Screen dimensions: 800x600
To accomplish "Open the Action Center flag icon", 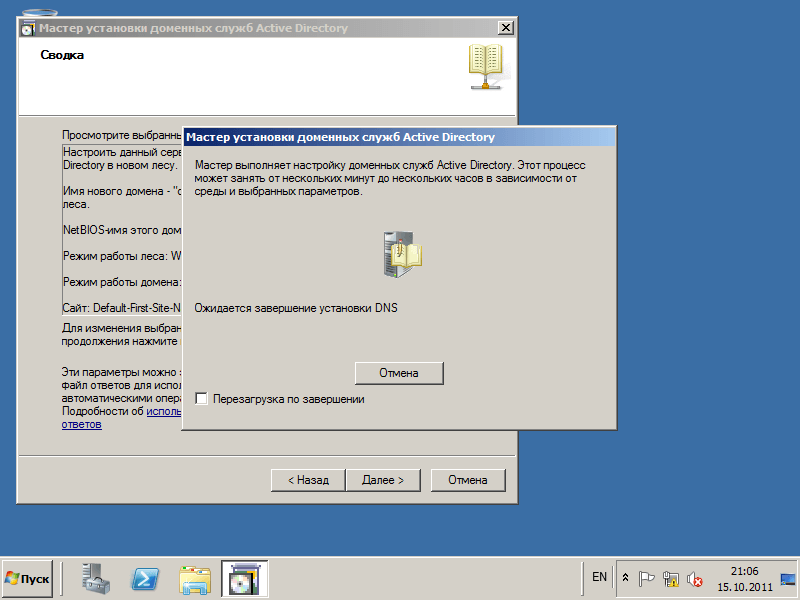I will point(646,579).
